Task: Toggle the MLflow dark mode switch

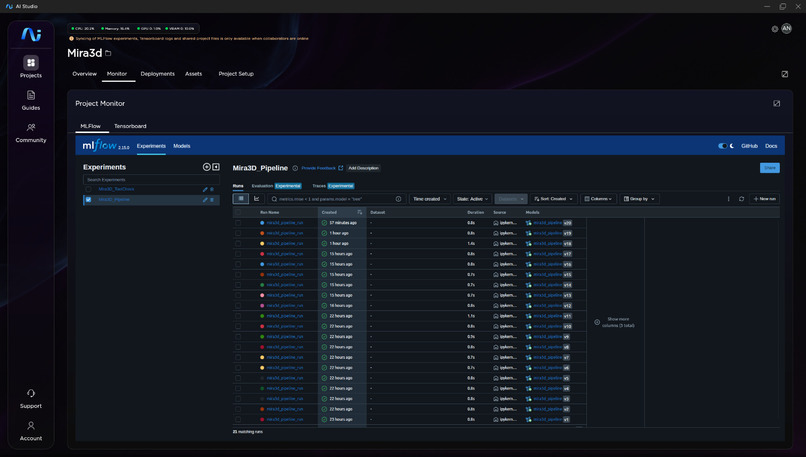Action: click(x=723, y=146)
